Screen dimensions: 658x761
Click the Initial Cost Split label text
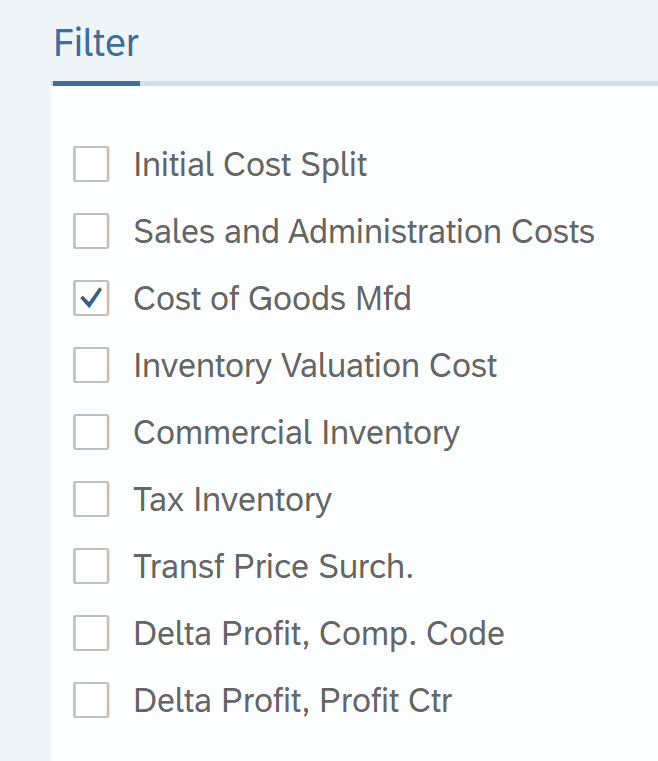click(250, 164)
